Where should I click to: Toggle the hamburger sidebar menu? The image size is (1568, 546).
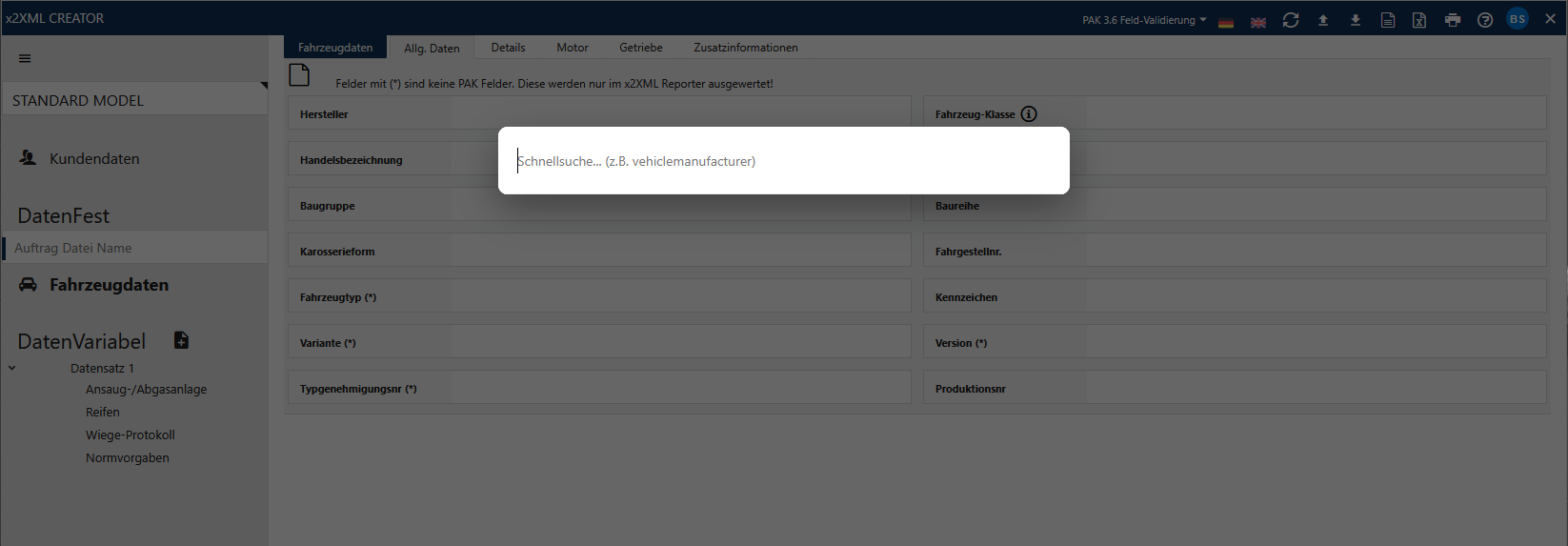[25, 59]
